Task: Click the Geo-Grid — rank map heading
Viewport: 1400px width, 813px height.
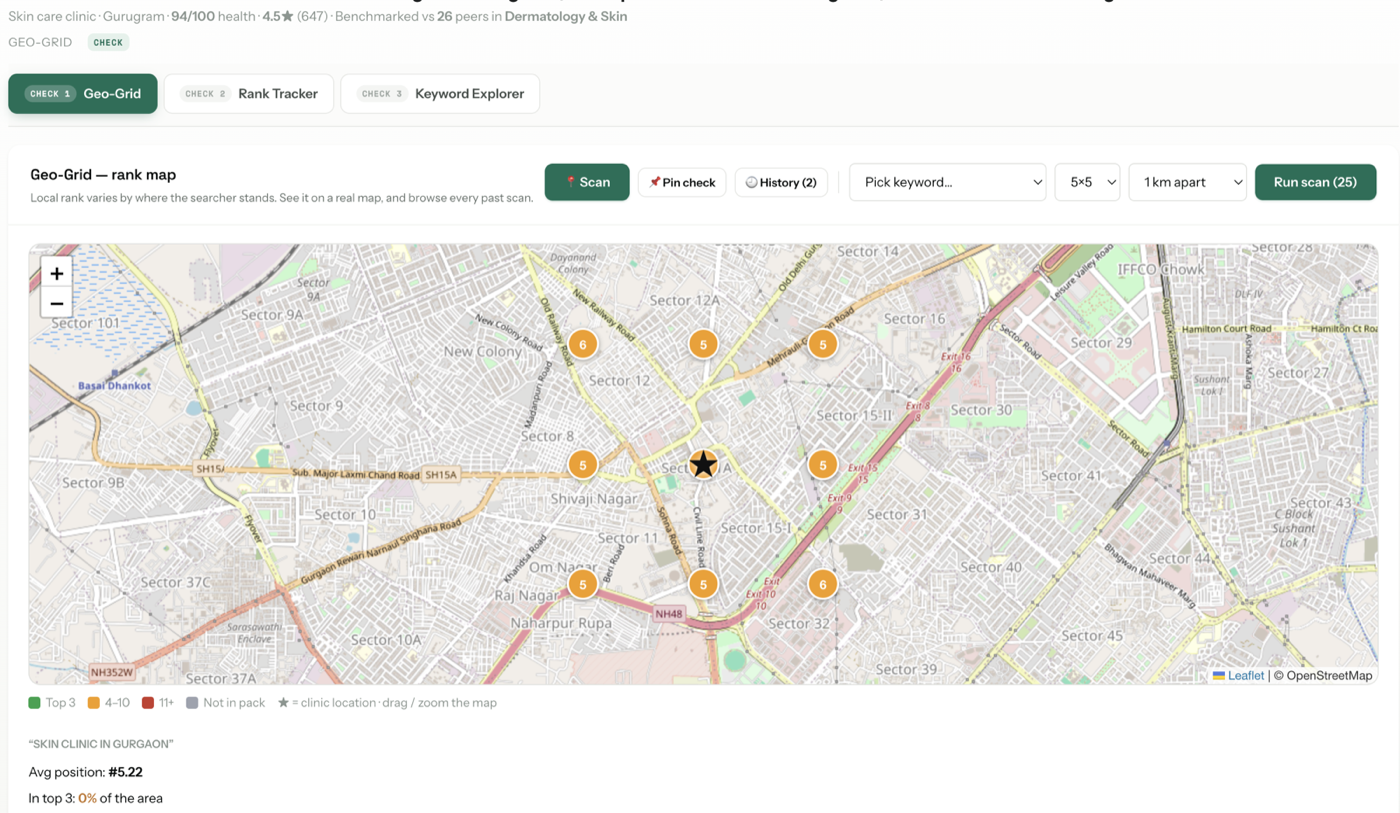Action: (103, 174)
